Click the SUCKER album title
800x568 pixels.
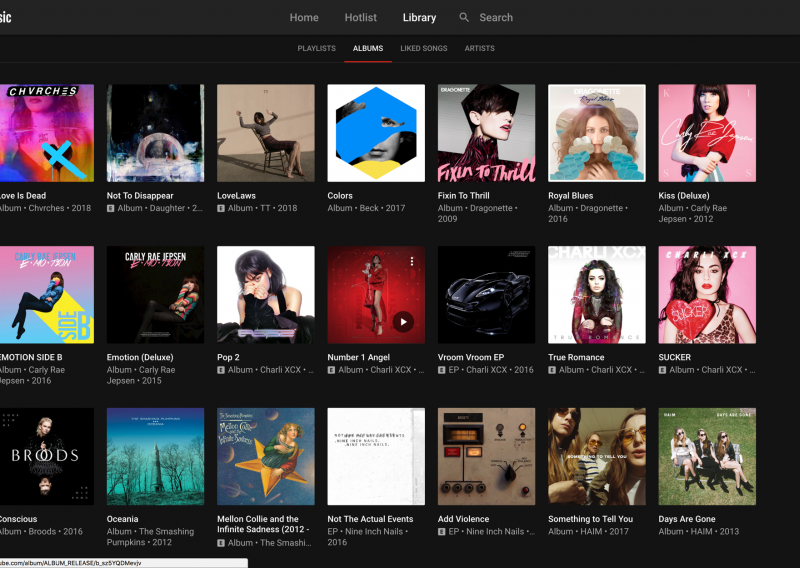pos(674,357)
